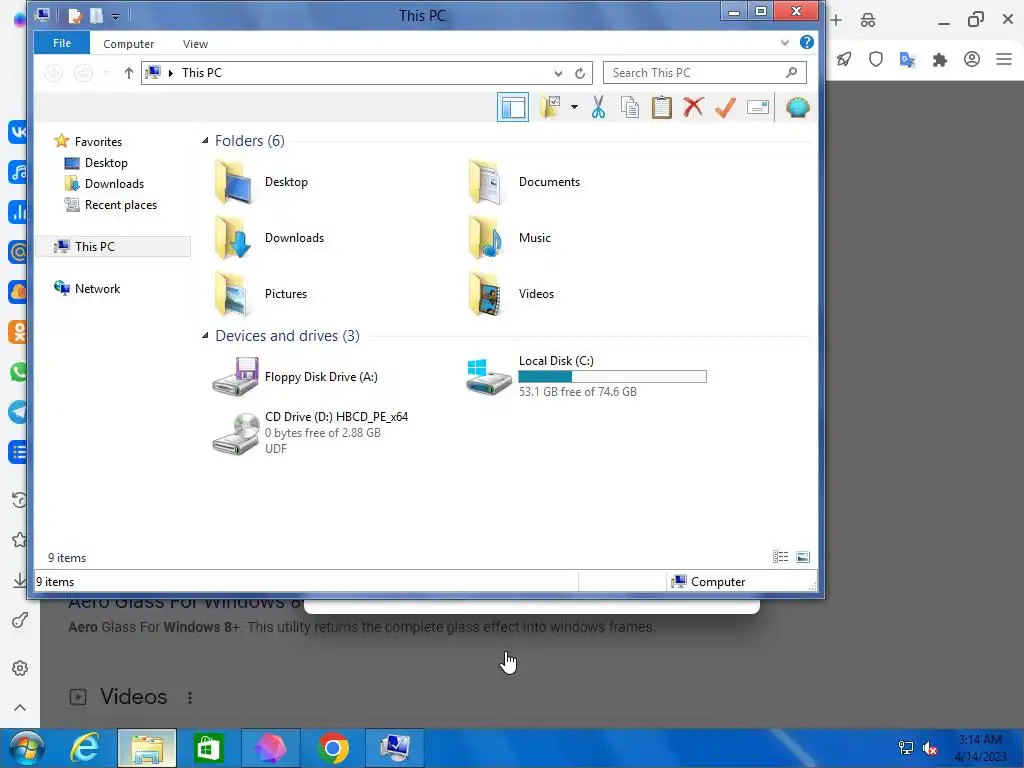Click the Email envelope toolbar icon
This screenshot has height=768, width=1024.
pyautogui.click(x=758, y=107)
